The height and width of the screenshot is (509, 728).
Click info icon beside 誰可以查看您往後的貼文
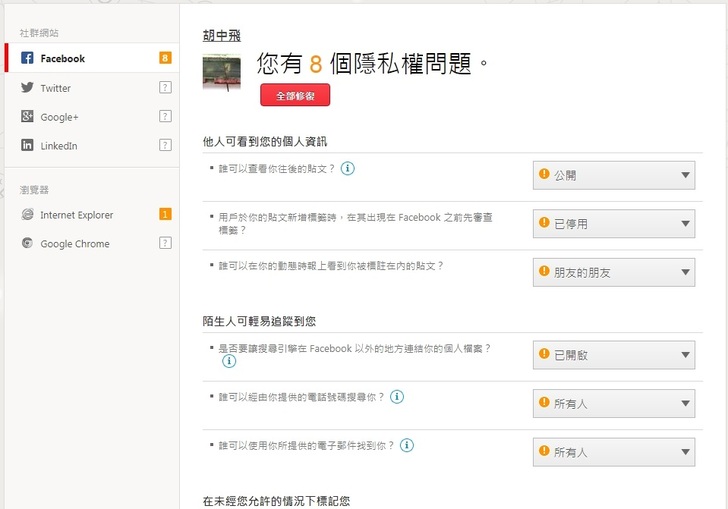pyautogui.click(x=347, y=168)
